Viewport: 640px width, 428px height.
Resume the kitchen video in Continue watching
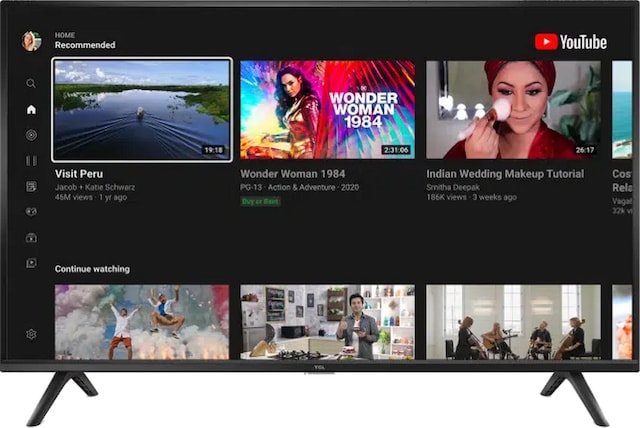(327, 322)
